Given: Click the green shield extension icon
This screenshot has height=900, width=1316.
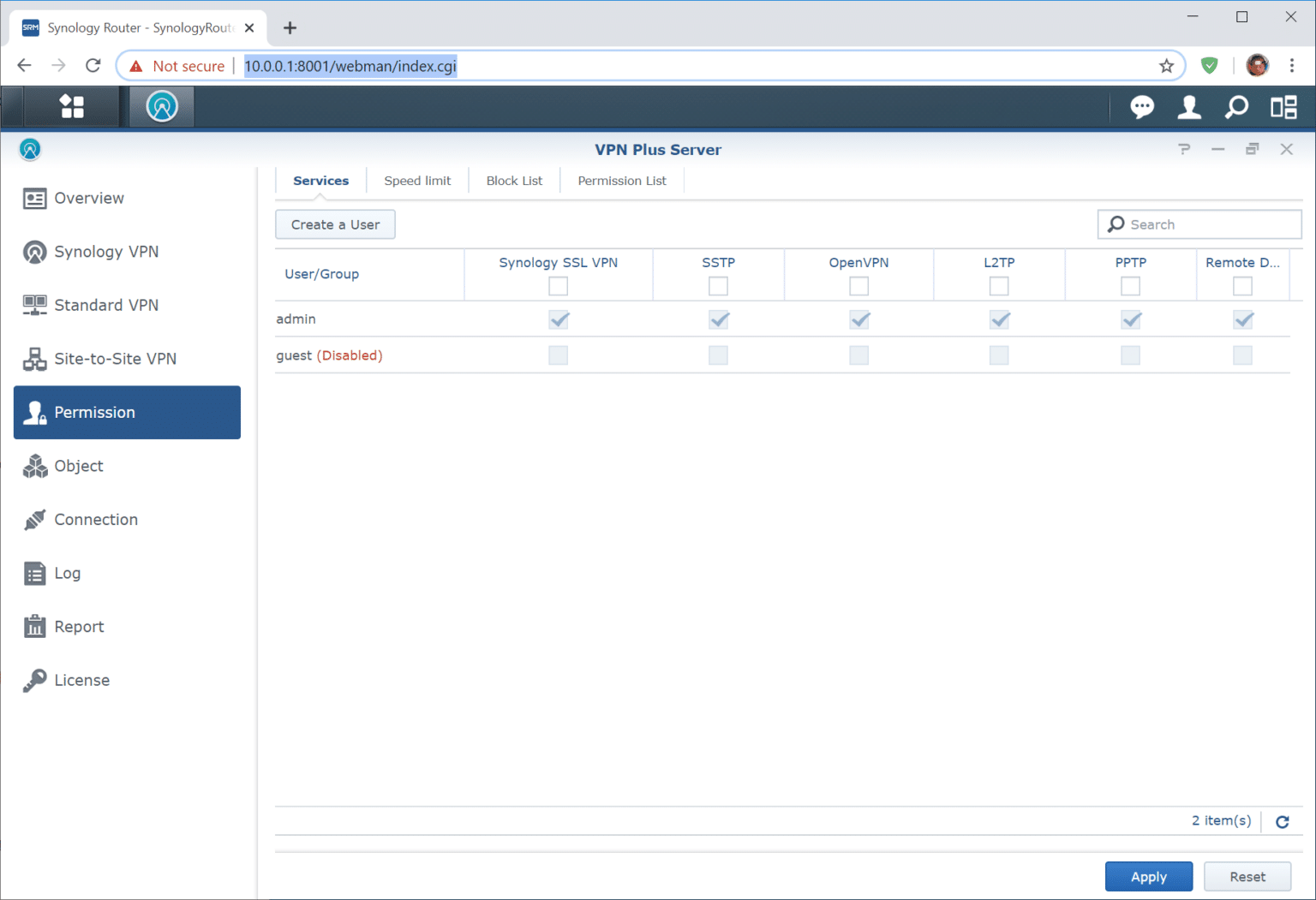Looking at the screenshot, I should [x=1209, y=66].
